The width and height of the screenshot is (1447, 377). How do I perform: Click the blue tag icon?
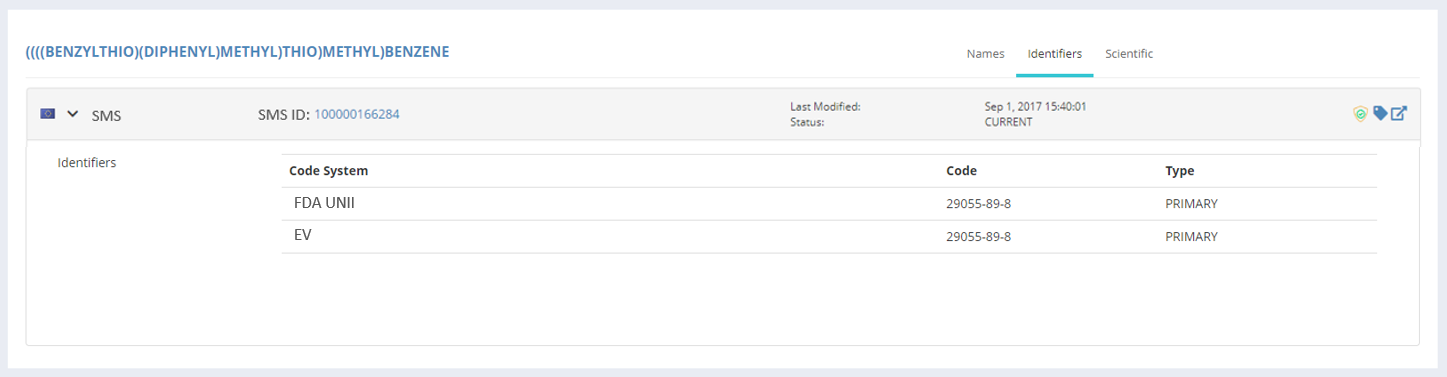(x=1380, y=114)
